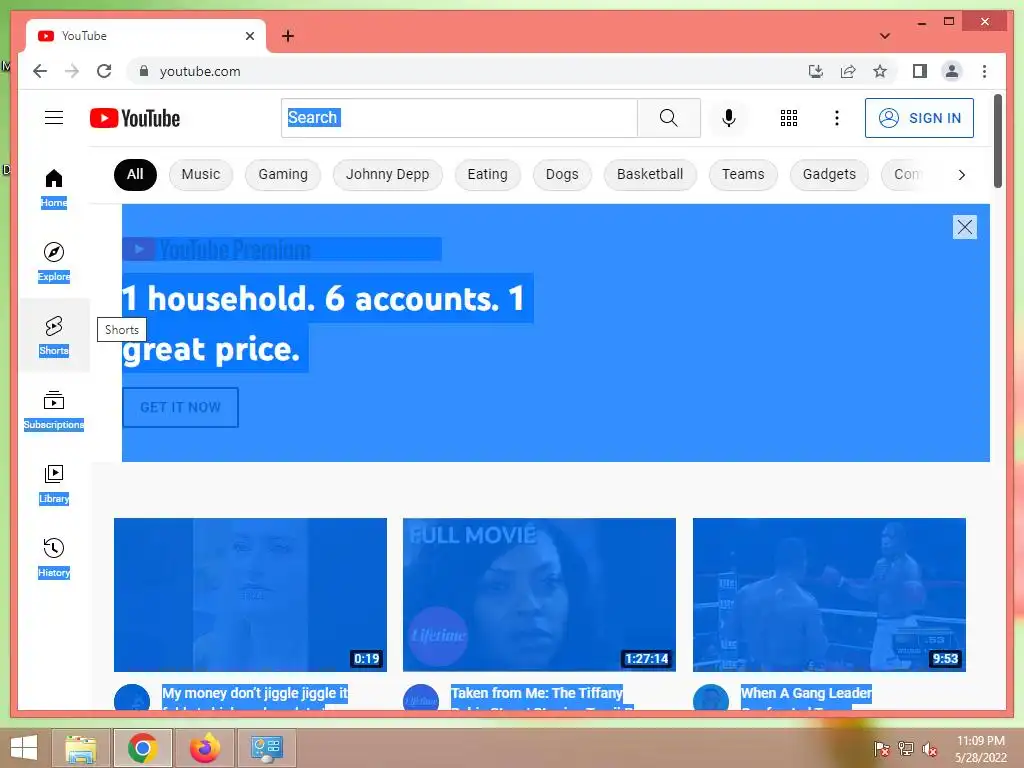Viewport: 1024px width, 768px height.
Task: Open the 0:19 video thumbnail
Action: tap(250, 594)
